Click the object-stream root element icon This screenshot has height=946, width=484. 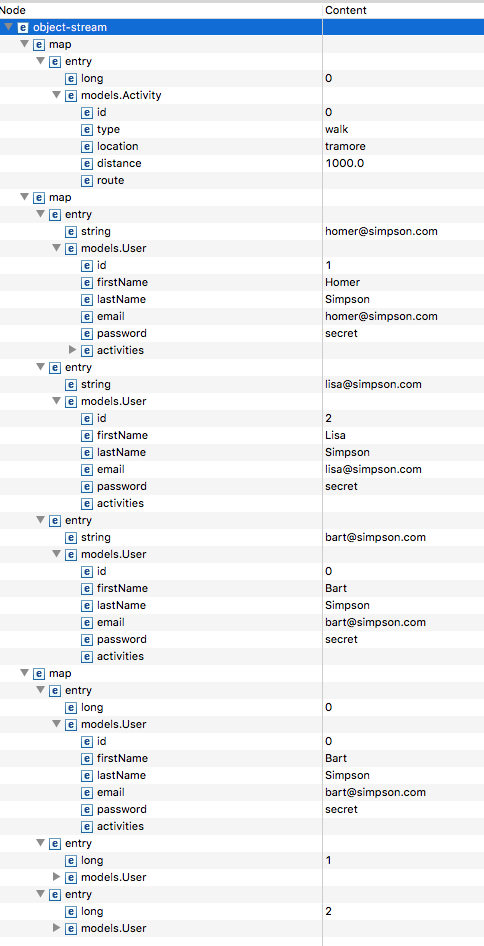pyautogui.click(x=23, y=27)
